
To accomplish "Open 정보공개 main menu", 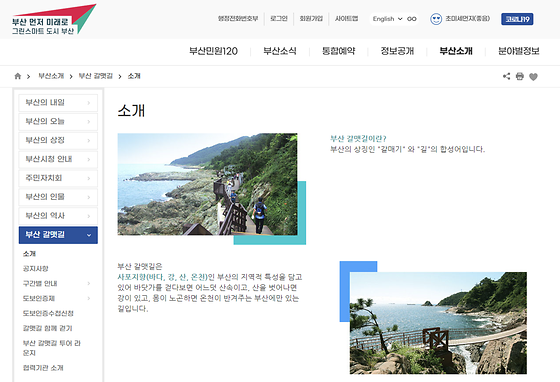I will (x=397, y=51).
